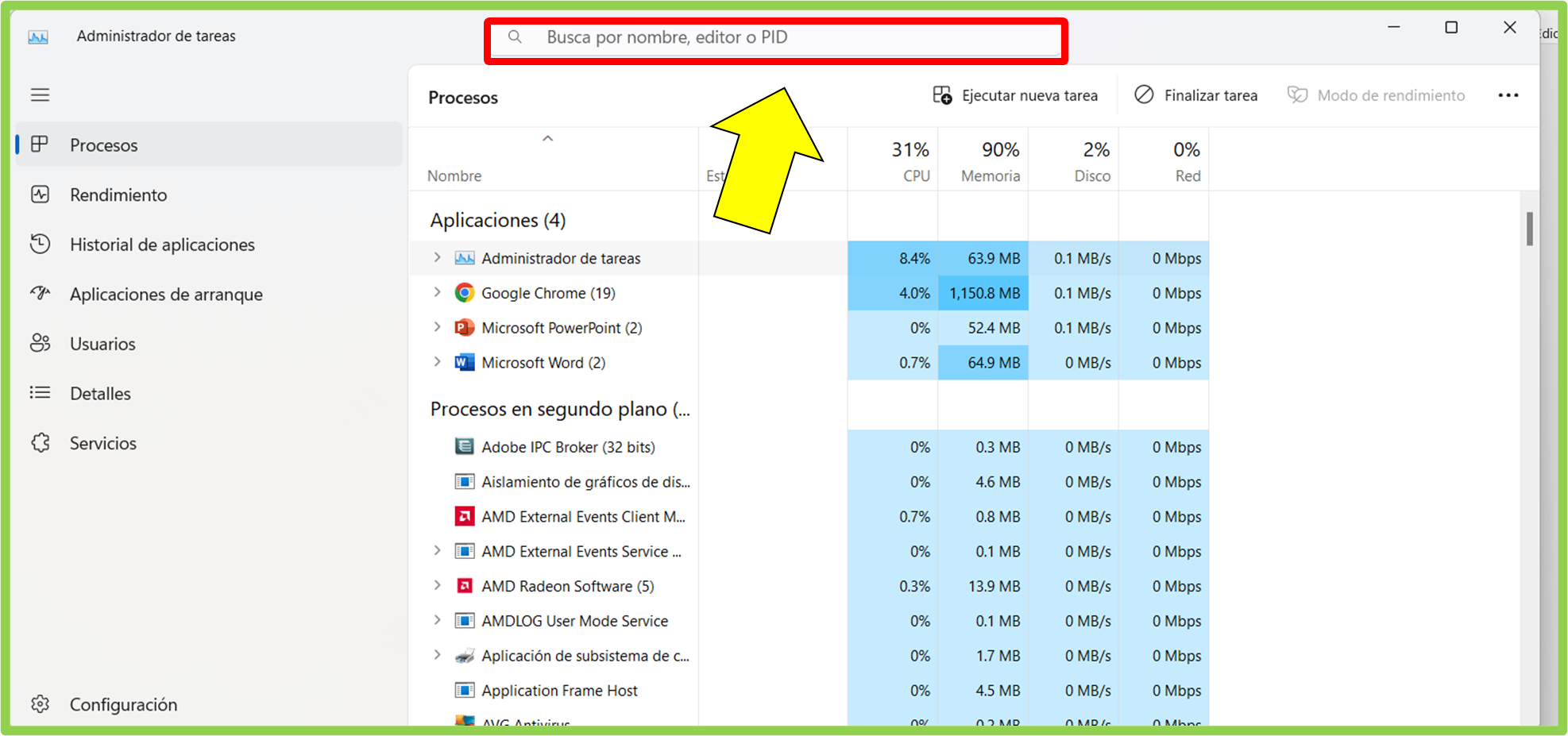The height and width of the screenshot is (736, 1568).
Task: Select the Rendimiento panel icon
Action: point(41,195)
